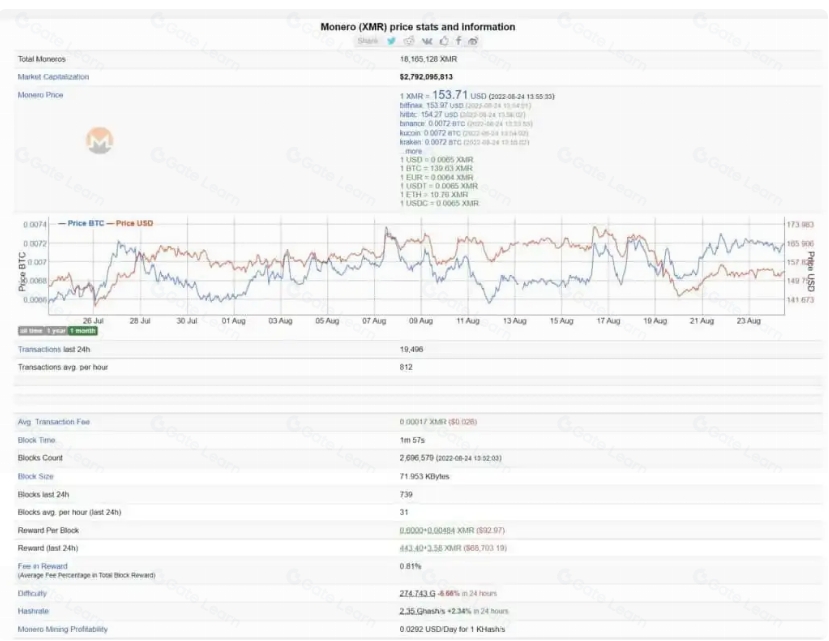Share the page on Facebook
Viewport: 829px width, 641px height.
point(458,41)
